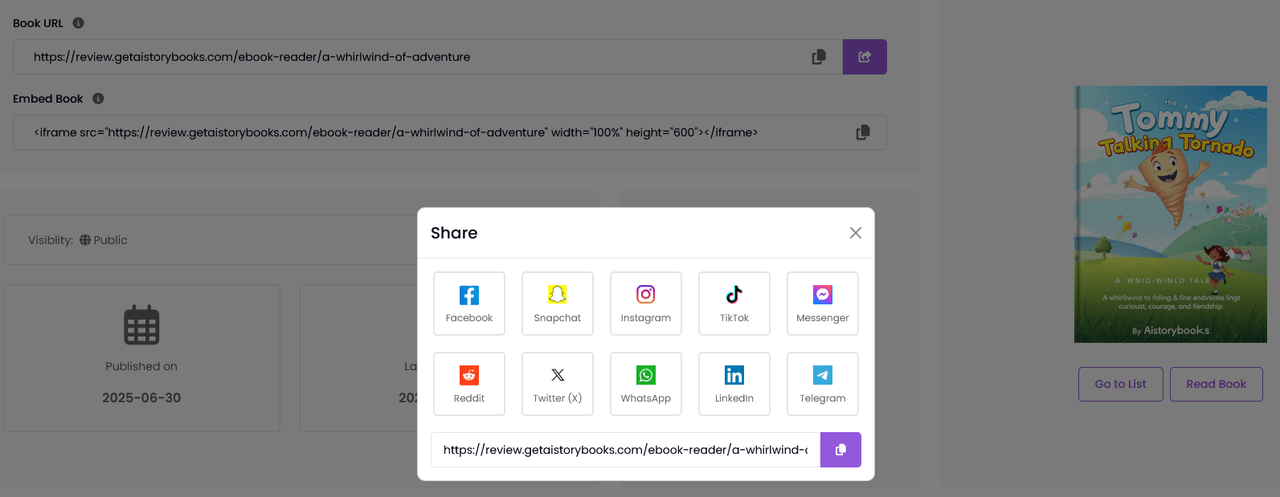This screenshot has width=1280, height=497.
Task: Copy the Book URL
Action: pos(819,57)
